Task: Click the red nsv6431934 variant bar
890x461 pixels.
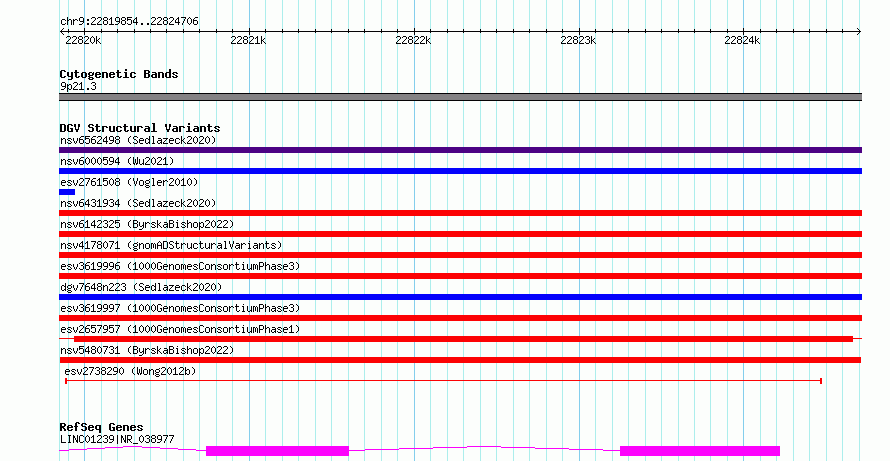Action: tap(460, 213)
